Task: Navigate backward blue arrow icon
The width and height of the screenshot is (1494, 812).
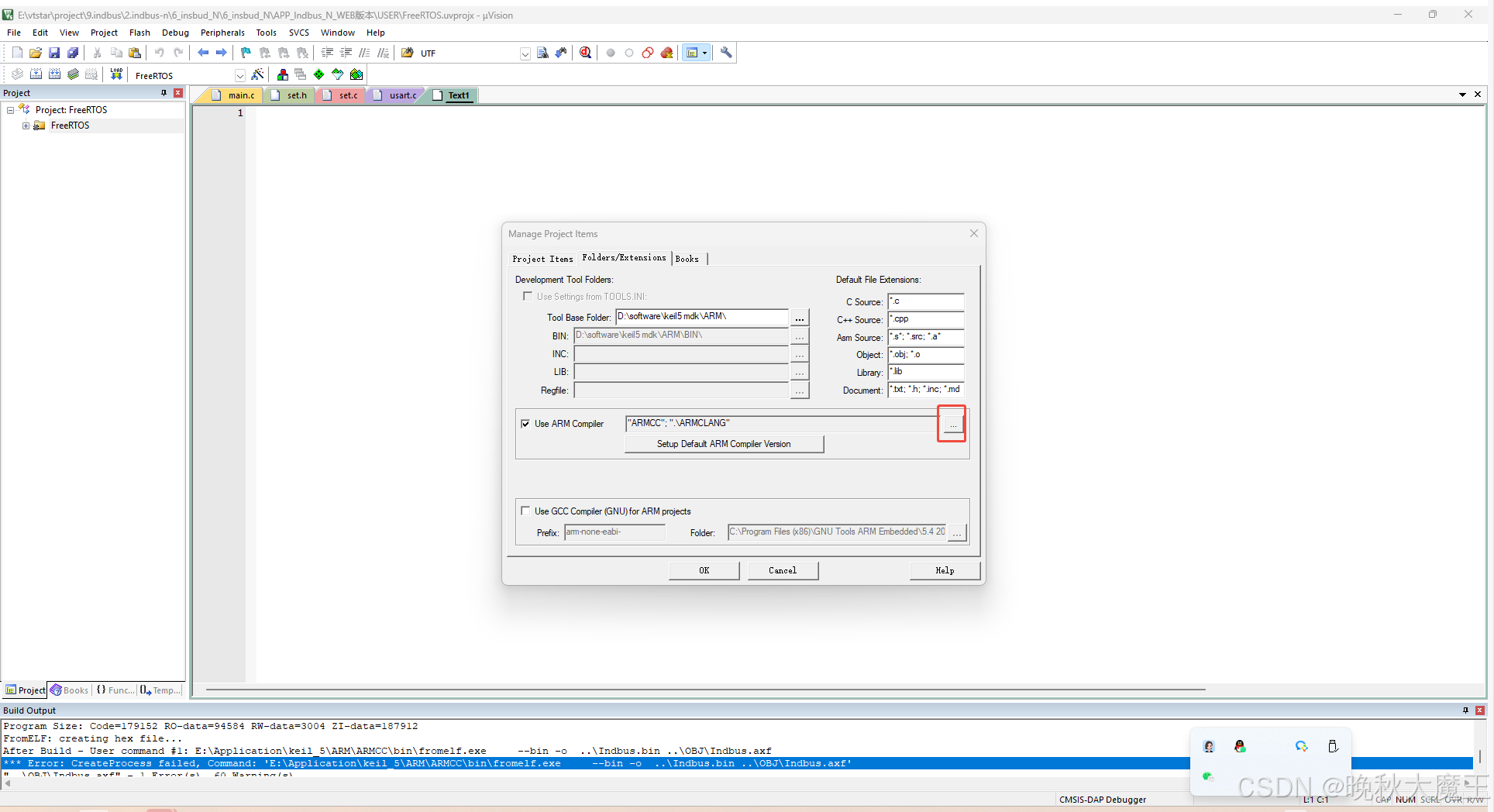Action: coord(203,53)
